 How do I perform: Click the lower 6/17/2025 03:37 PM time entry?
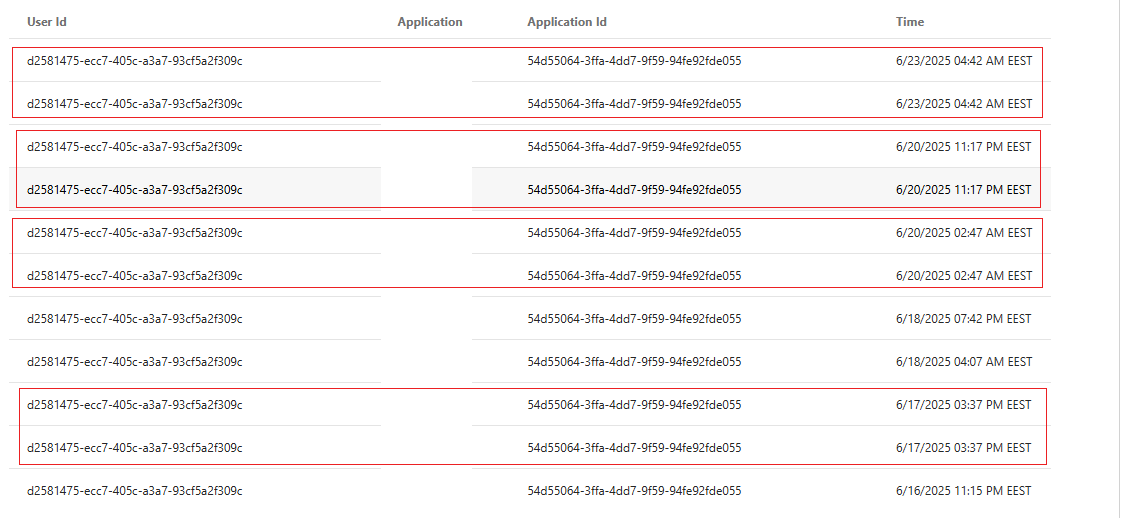(x=964, y=448)
